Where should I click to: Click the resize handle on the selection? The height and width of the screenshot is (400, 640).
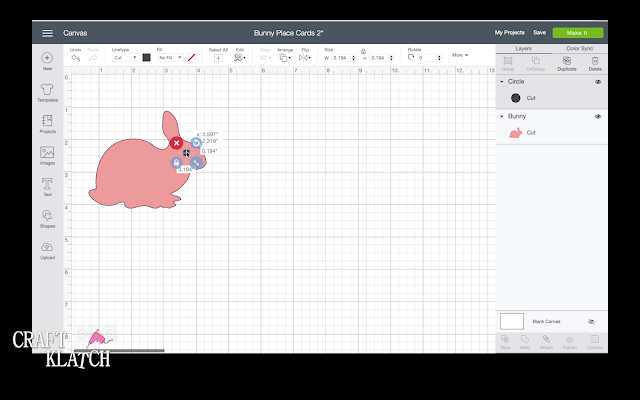196,163
